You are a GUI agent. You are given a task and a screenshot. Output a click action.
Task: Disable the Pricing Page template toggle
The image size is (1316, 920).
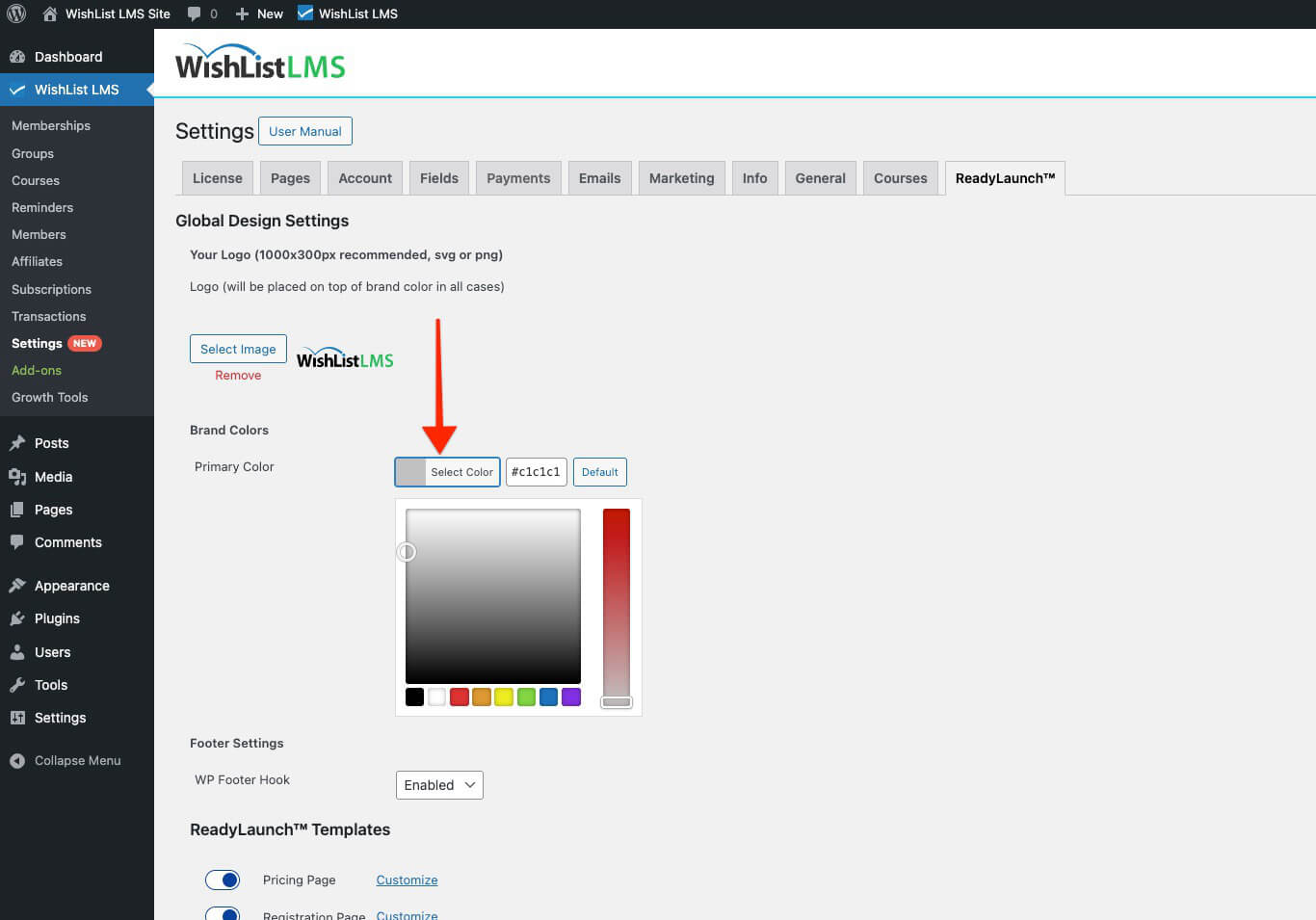[x=223, y=880]
